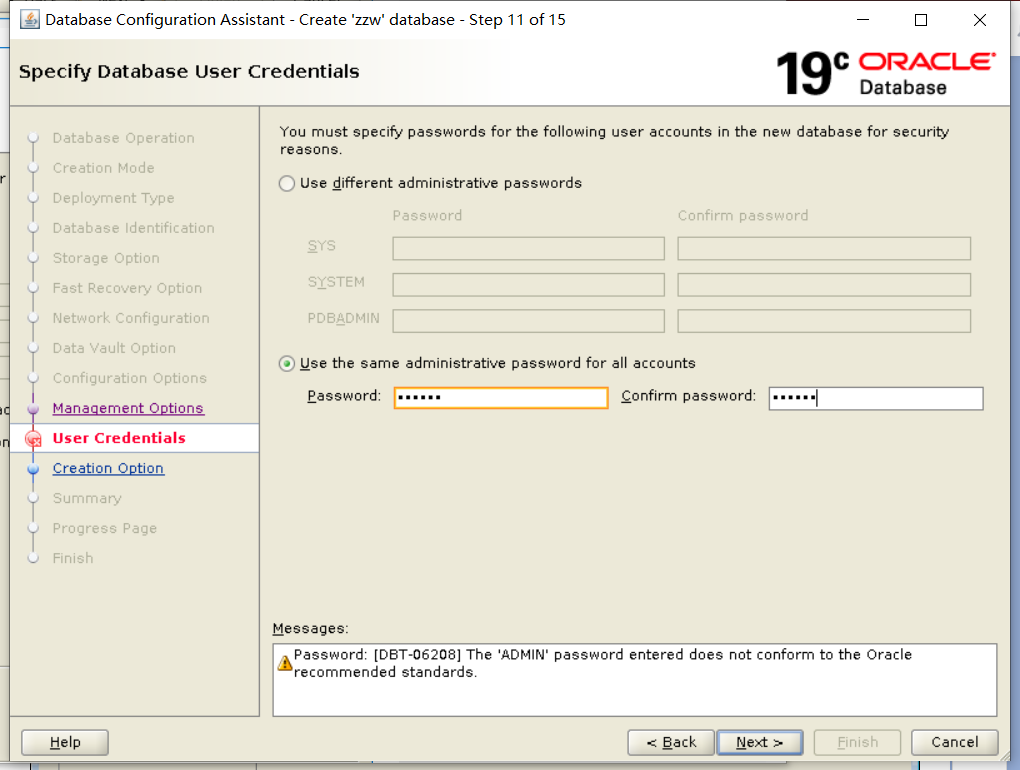Viewport: 1020px width, 770px height.
Task: Click the Cancel button
Action: pos(954,742)
